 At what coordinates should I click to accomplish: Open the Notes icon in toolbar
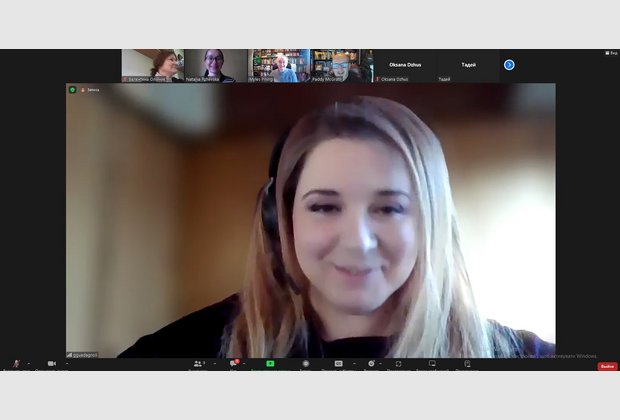click(x=467, y=363)
